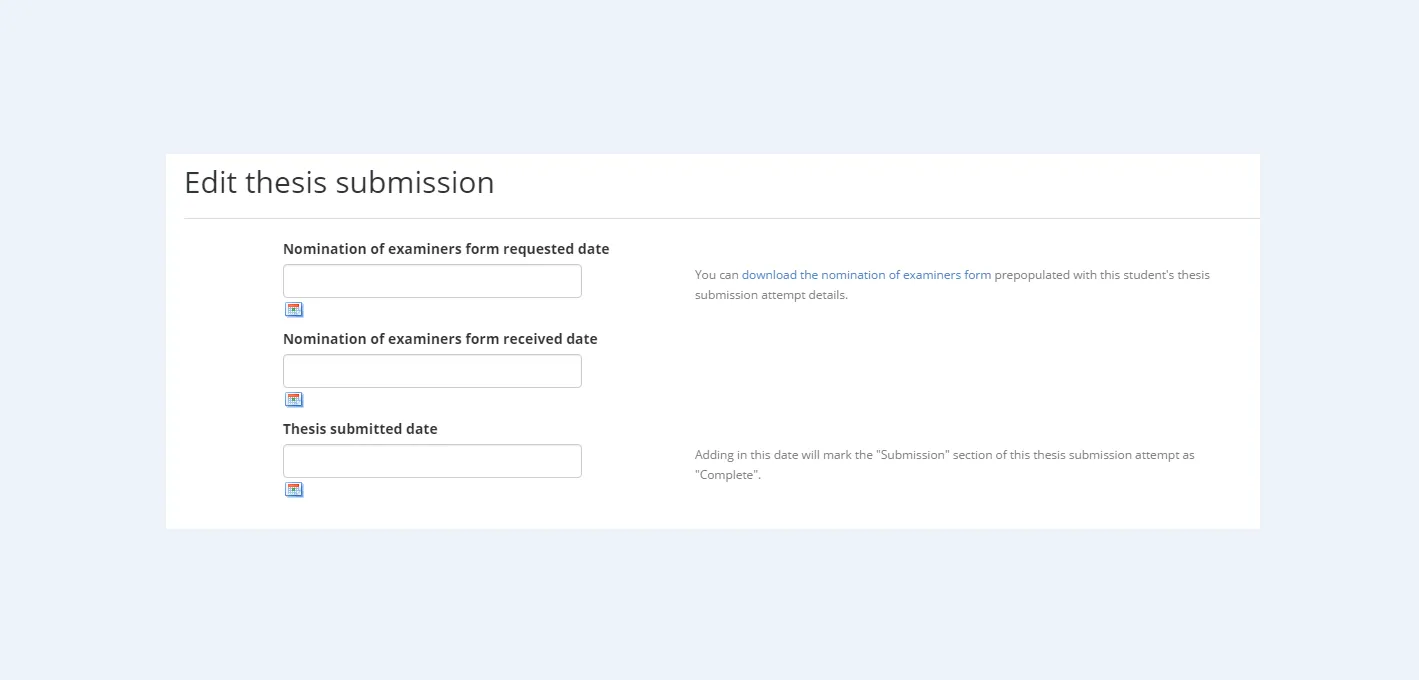Open the date chooser under the requested date field
Screen dimensions: 1419x680
294,309
